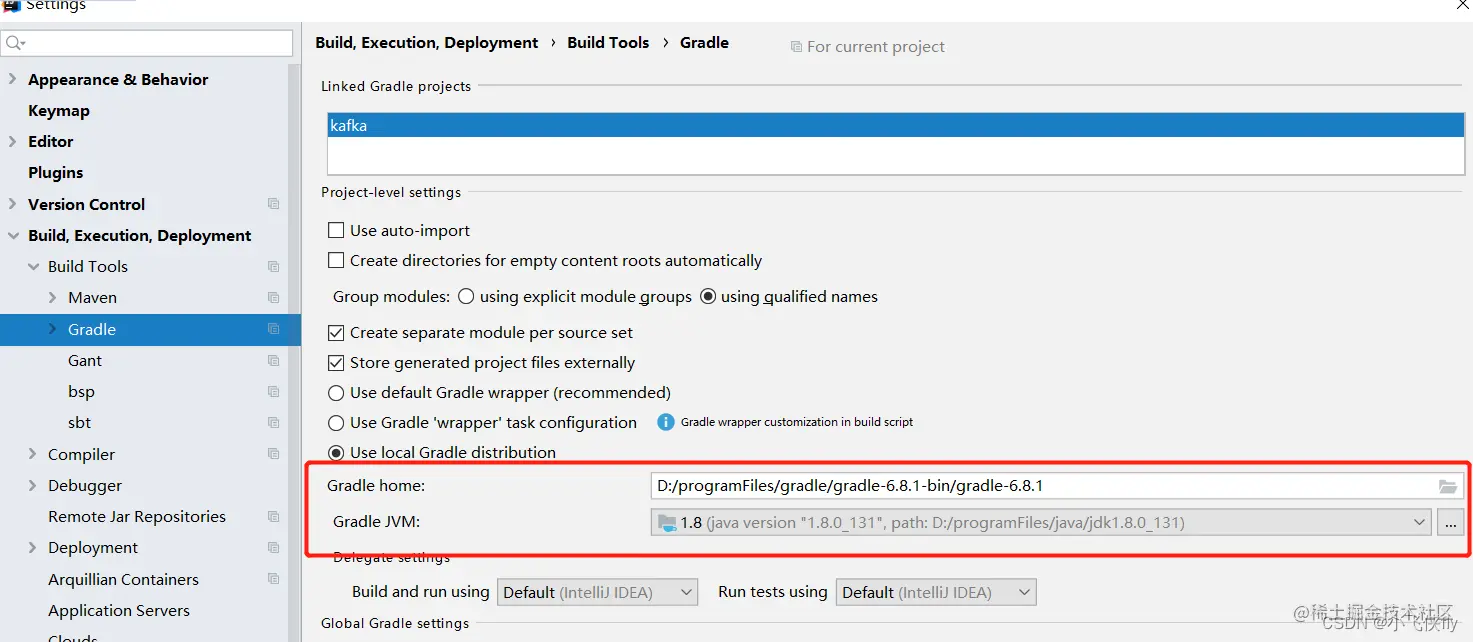The height and width of the screenshot is (642, 1473).
Task: Select using explicit module groups option
Action: point(466,296)
